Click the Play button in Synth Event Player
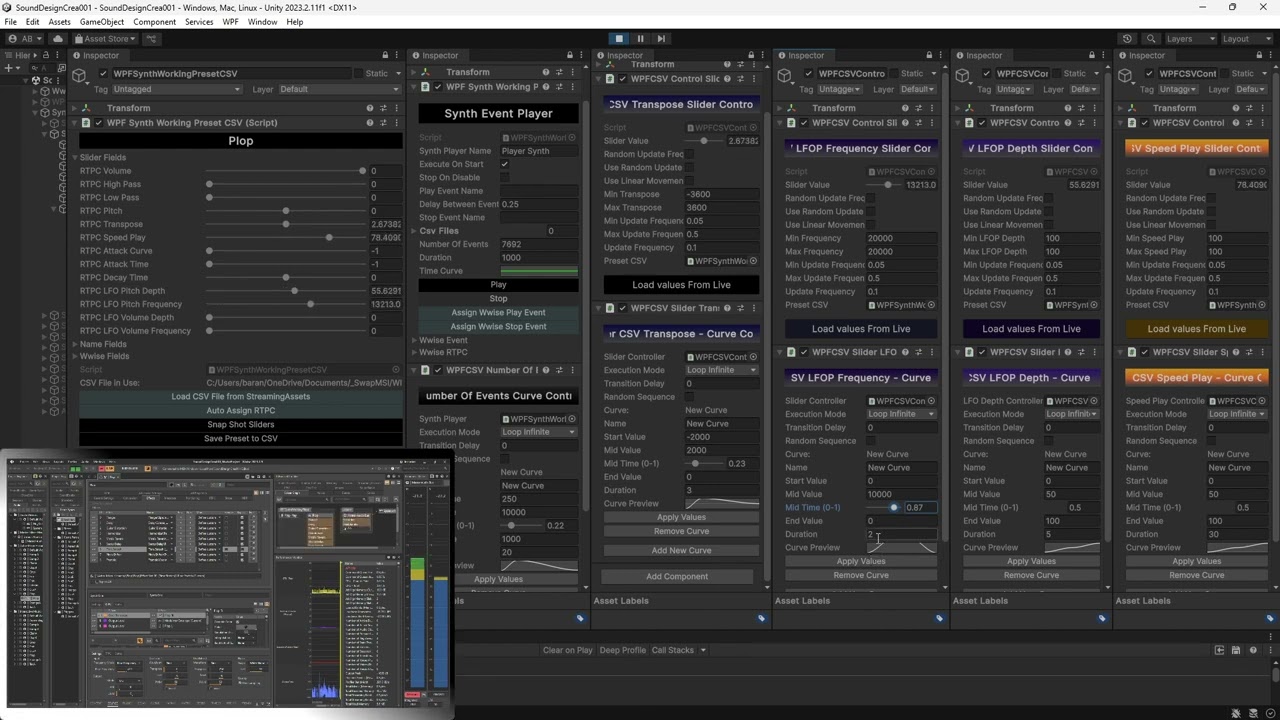1280x720 pixels. point(498,285)
